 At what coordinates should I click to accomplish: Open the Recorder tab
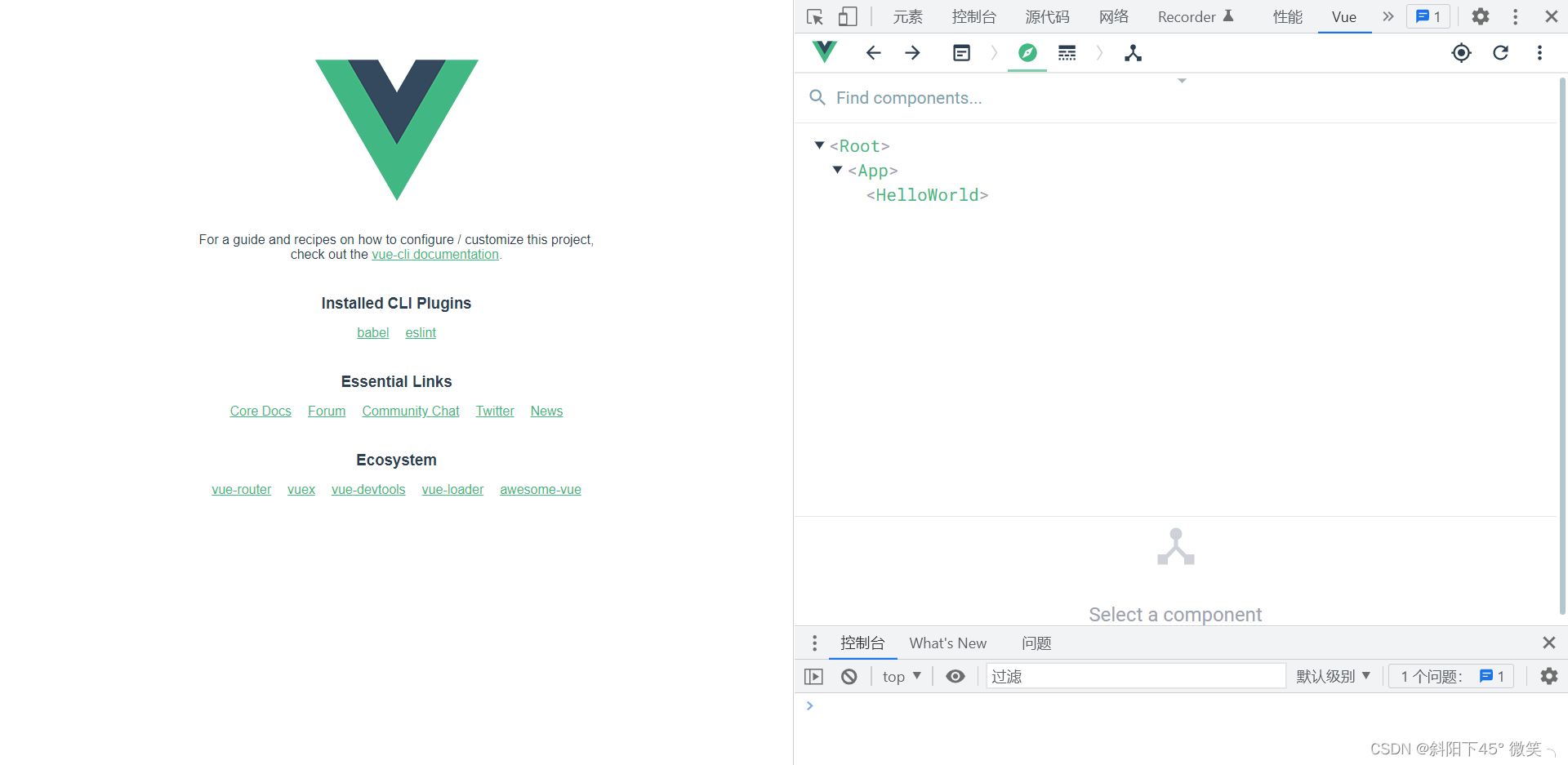coord(1196,16)
